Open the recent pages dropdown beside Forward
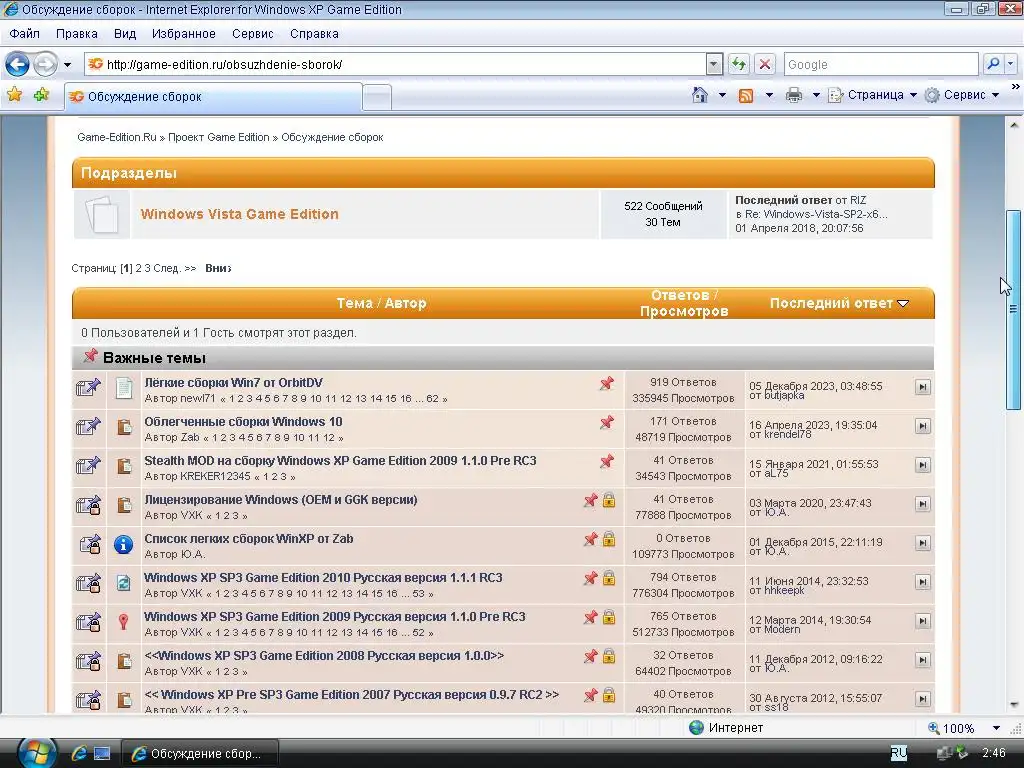 pos(67,65)
